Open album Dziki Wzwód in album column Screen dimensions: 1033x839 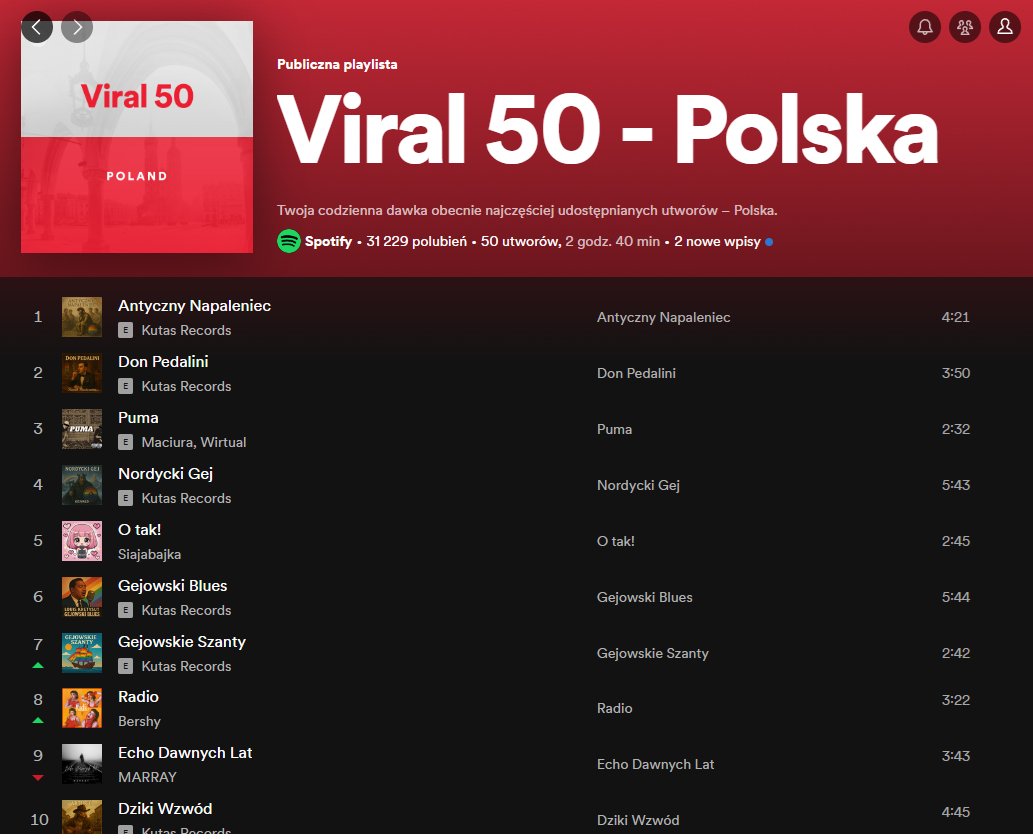(638, 821)
